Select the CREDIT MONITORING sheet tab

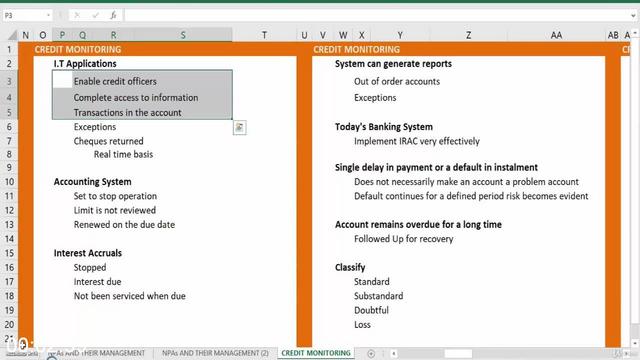point(316,353)
